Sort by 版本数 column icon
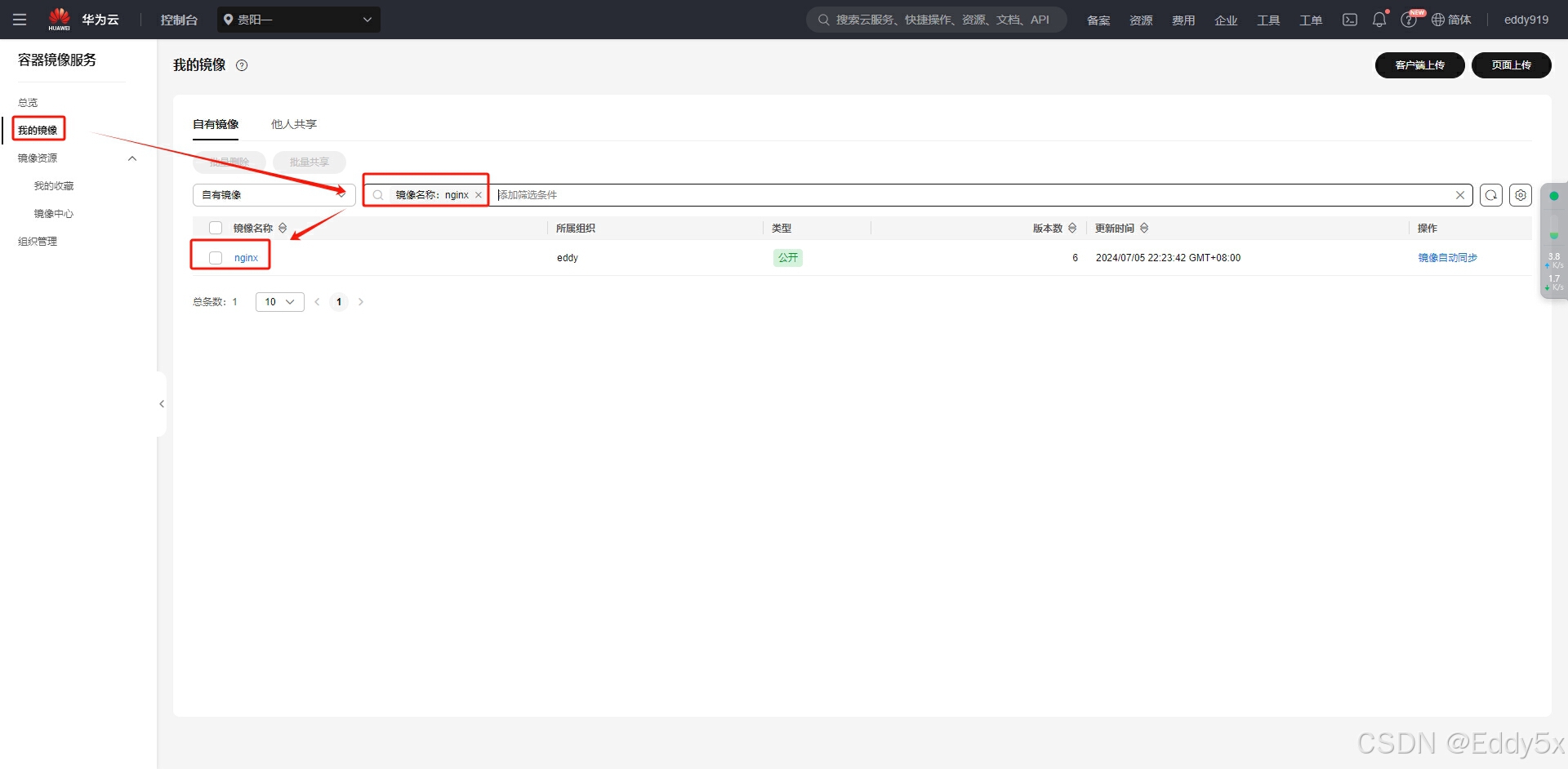The width and height of the screenshot is (1568, 769). (1072, 228)
